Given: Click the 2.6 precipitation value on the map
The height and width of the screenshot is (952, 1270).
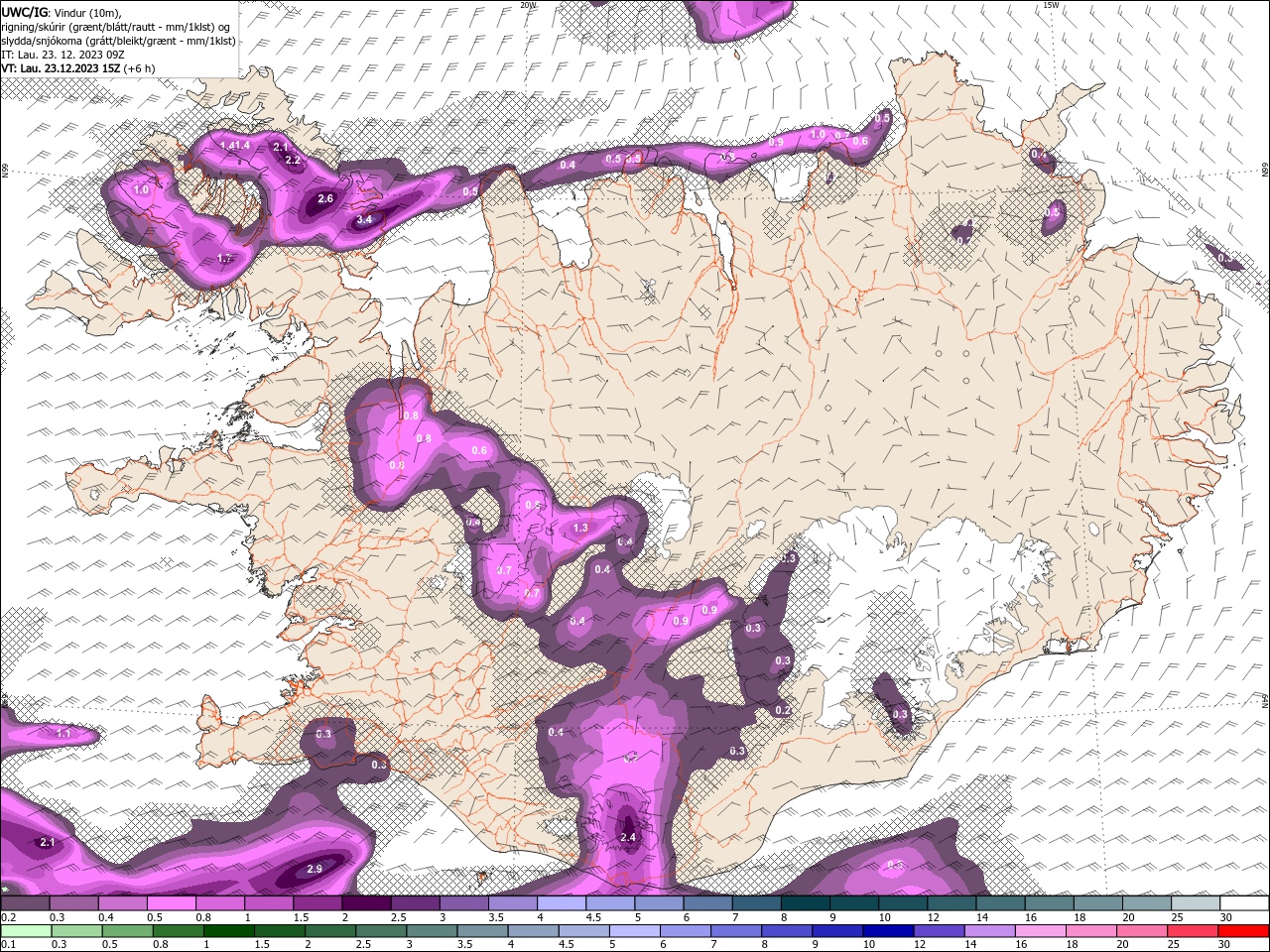Looking at the screenshot, I should pyautogui.click(x=325, y=199).
